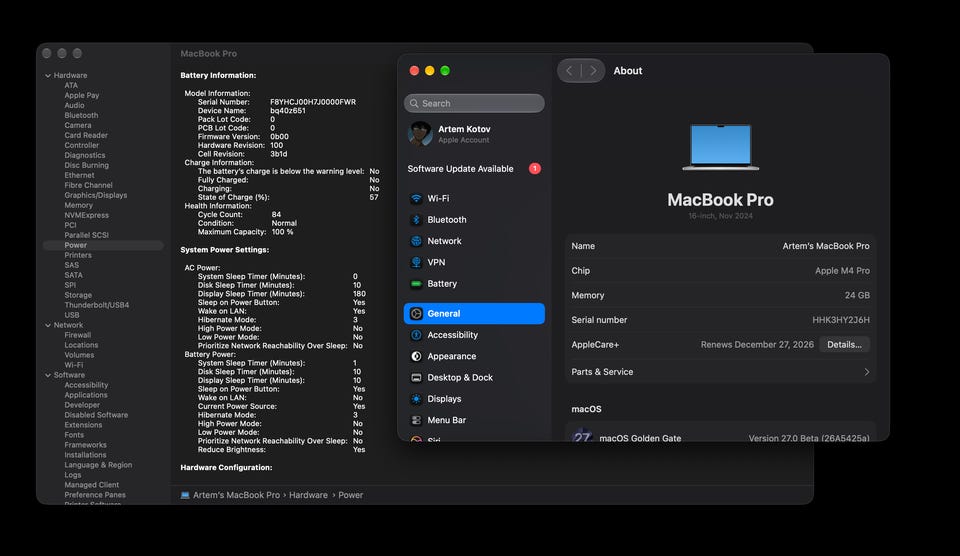This screenshot has width=960, height=556.
Task: Select Preference Panes in System Information
Action: (x=95, y=495)
